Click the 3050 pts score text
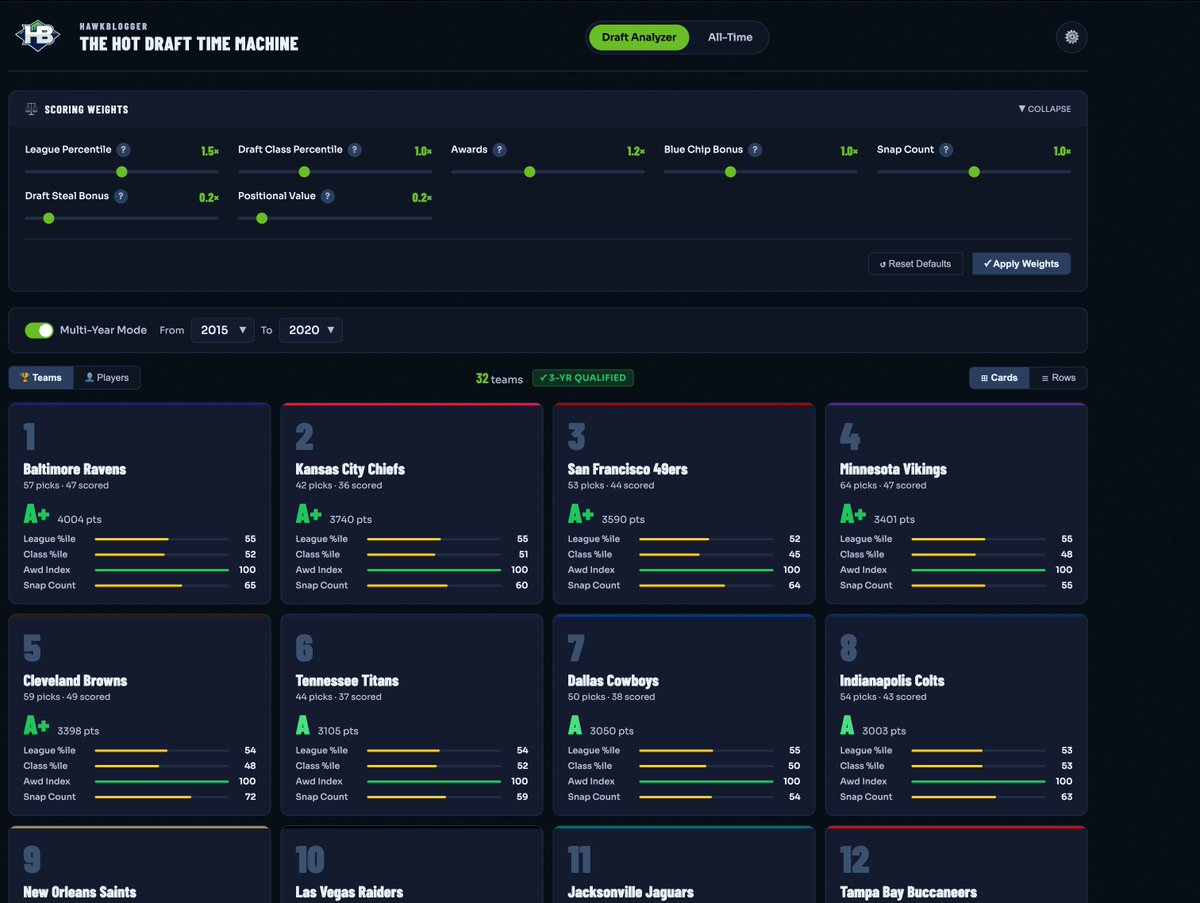The width and height of the screenshot is (1200, 903). pos(610,731)
